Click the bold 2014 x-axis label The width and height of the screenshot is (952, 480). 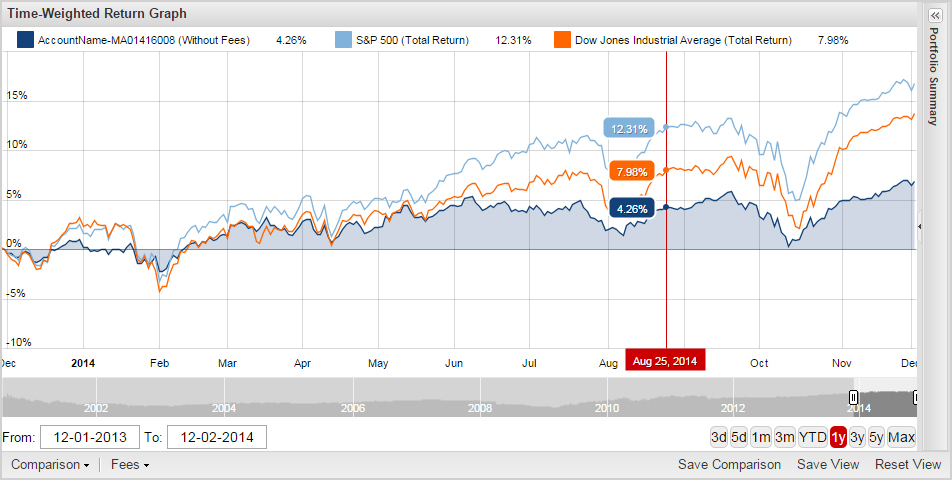point(83,363)
